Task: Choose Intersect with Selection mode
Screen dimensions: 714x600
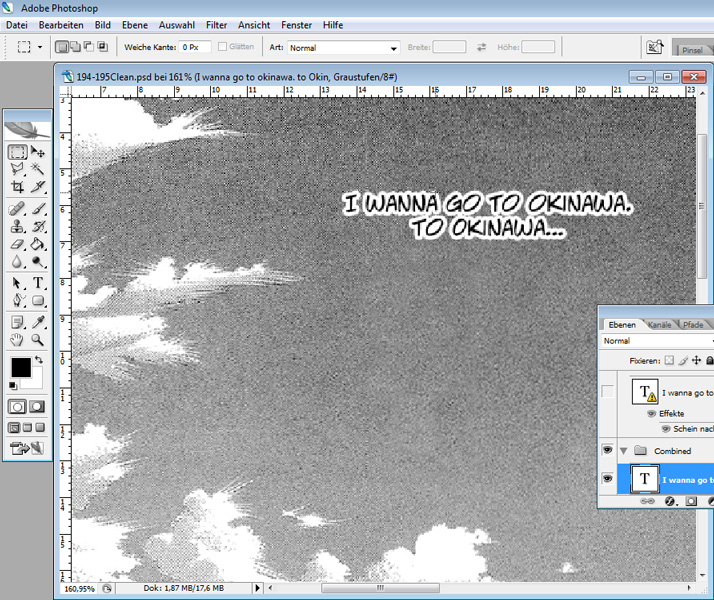Action: pos(102,47)
